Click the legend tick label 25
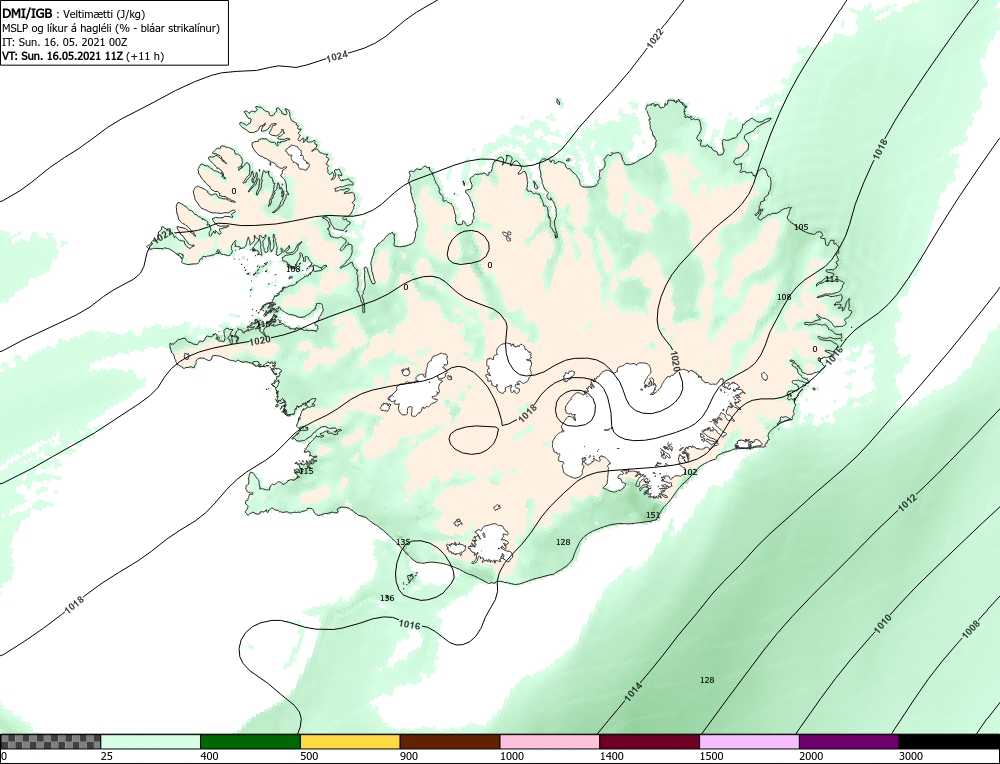 pos(106,756)
